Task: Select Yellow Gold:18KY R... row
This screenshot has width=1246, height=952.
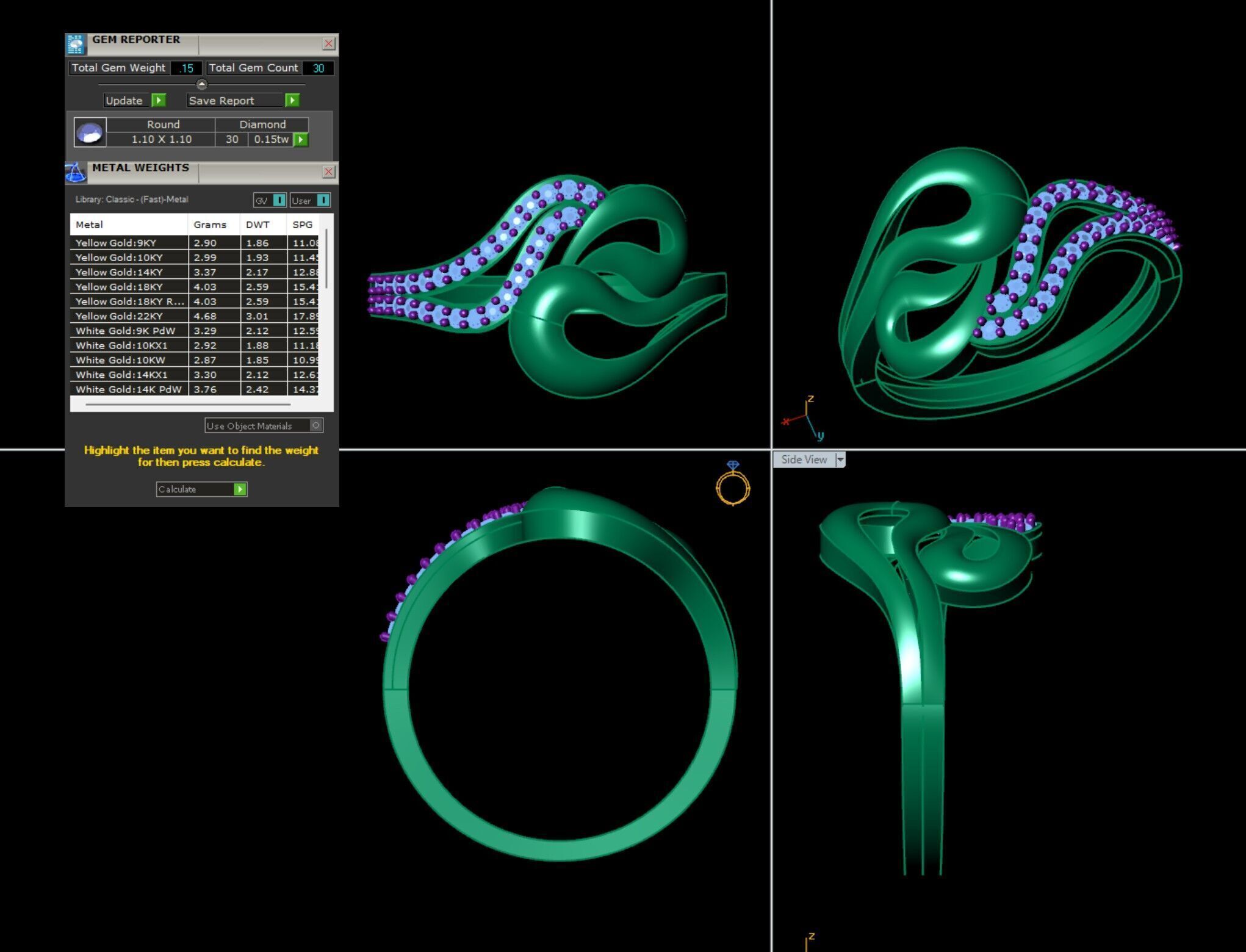Action: point(194,301)
